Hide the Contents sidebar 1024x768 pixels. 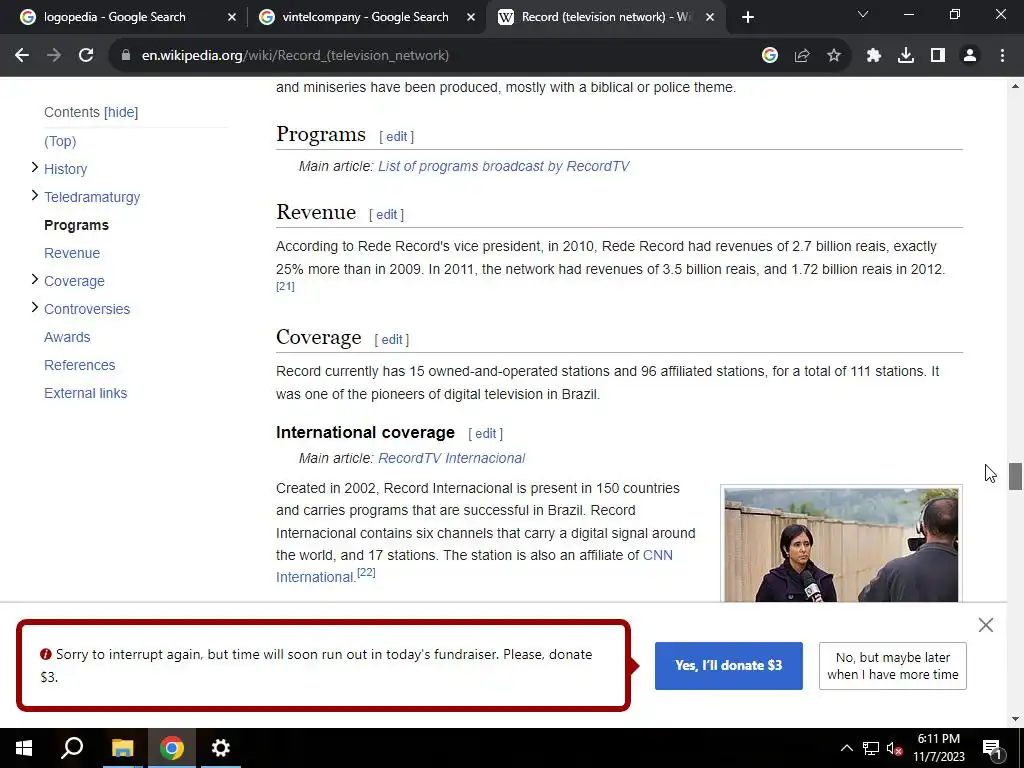point(121,112)
